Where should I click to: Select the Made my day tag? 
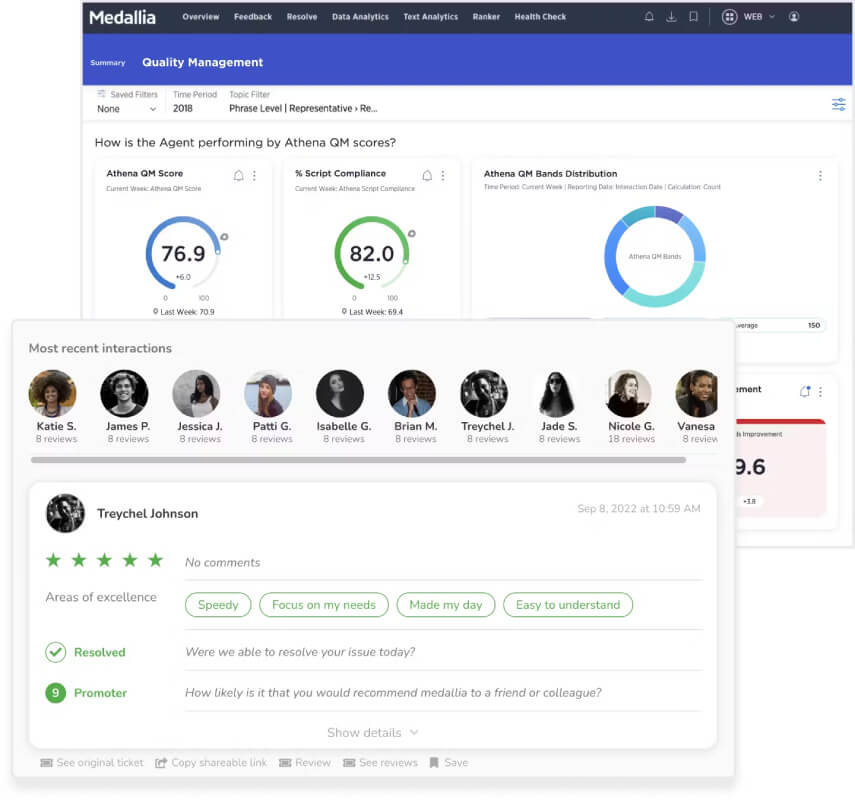coord(445,605)
